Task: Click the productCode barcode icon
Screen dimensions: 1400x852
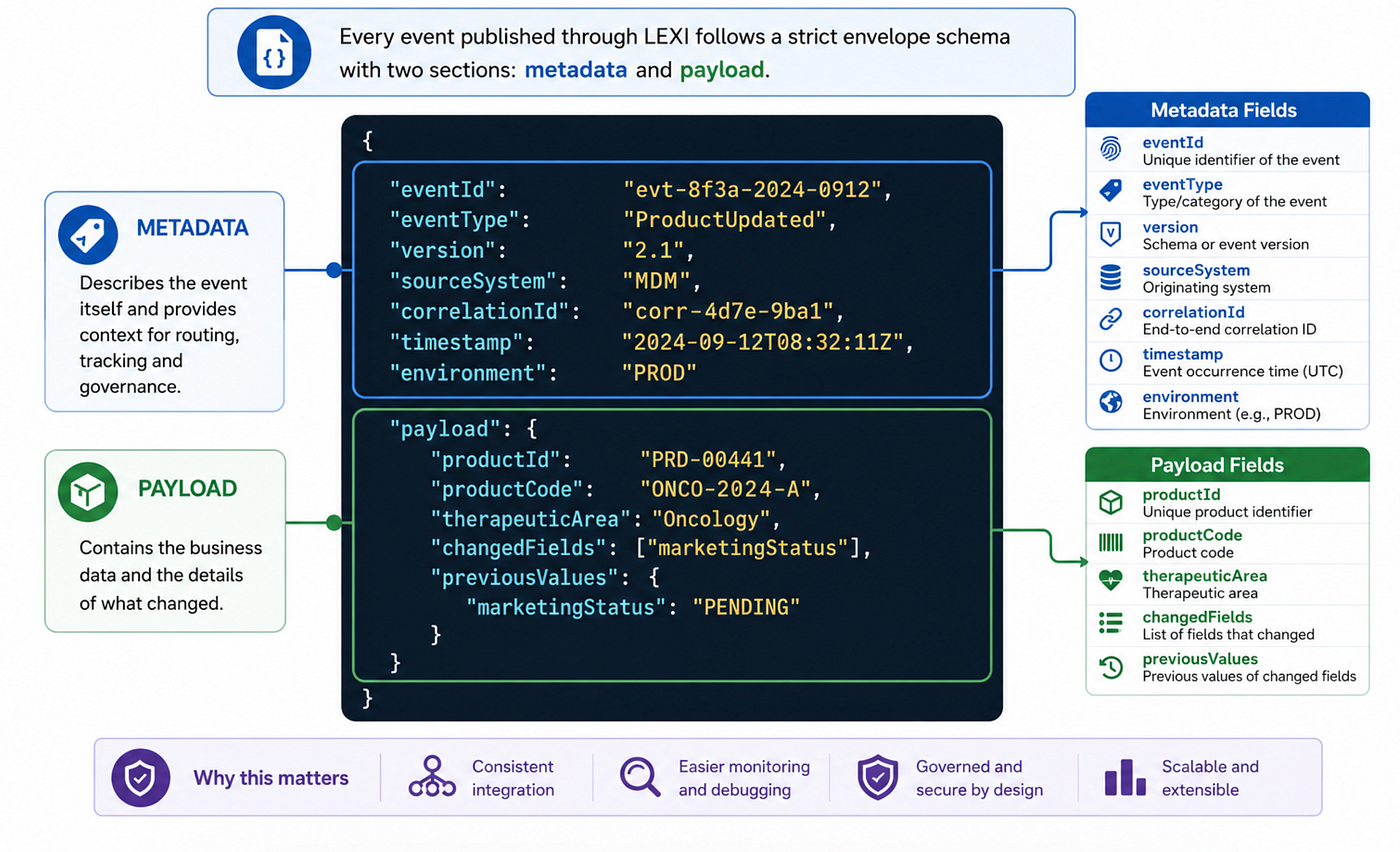Action: 1110,543
